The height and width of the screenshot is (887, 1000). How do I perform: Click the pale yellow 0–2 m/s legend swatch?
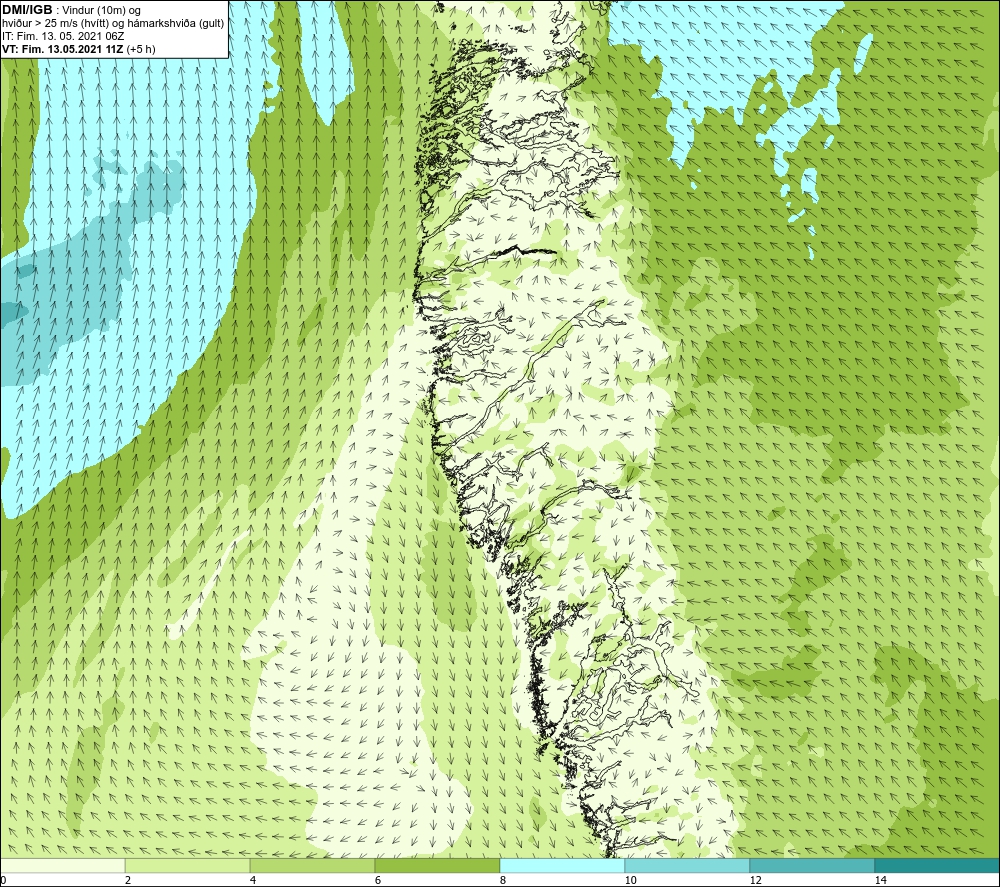coord(62,866)
